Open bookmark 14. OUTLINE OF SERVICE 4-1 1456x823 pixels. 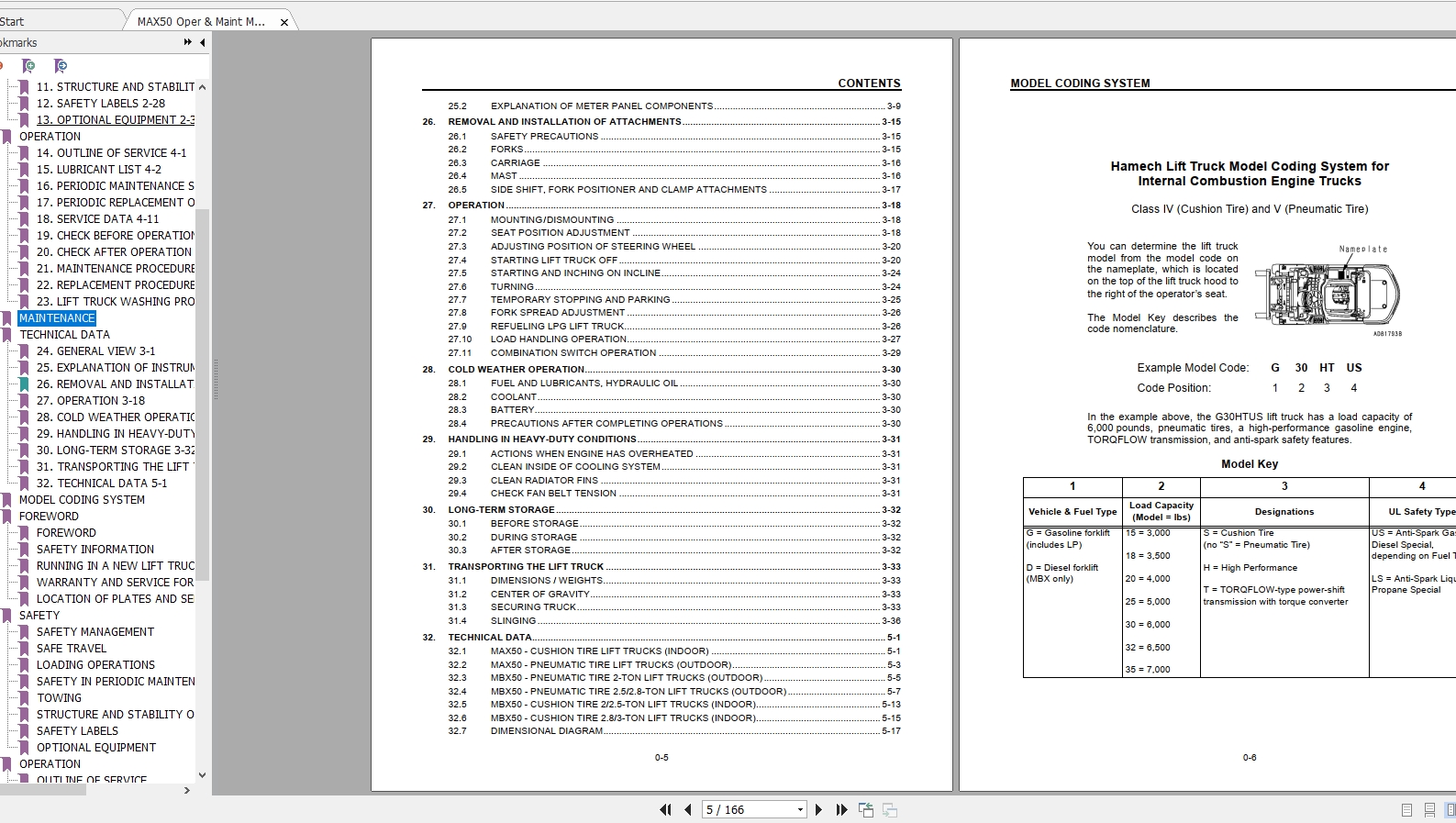point(111,153)
